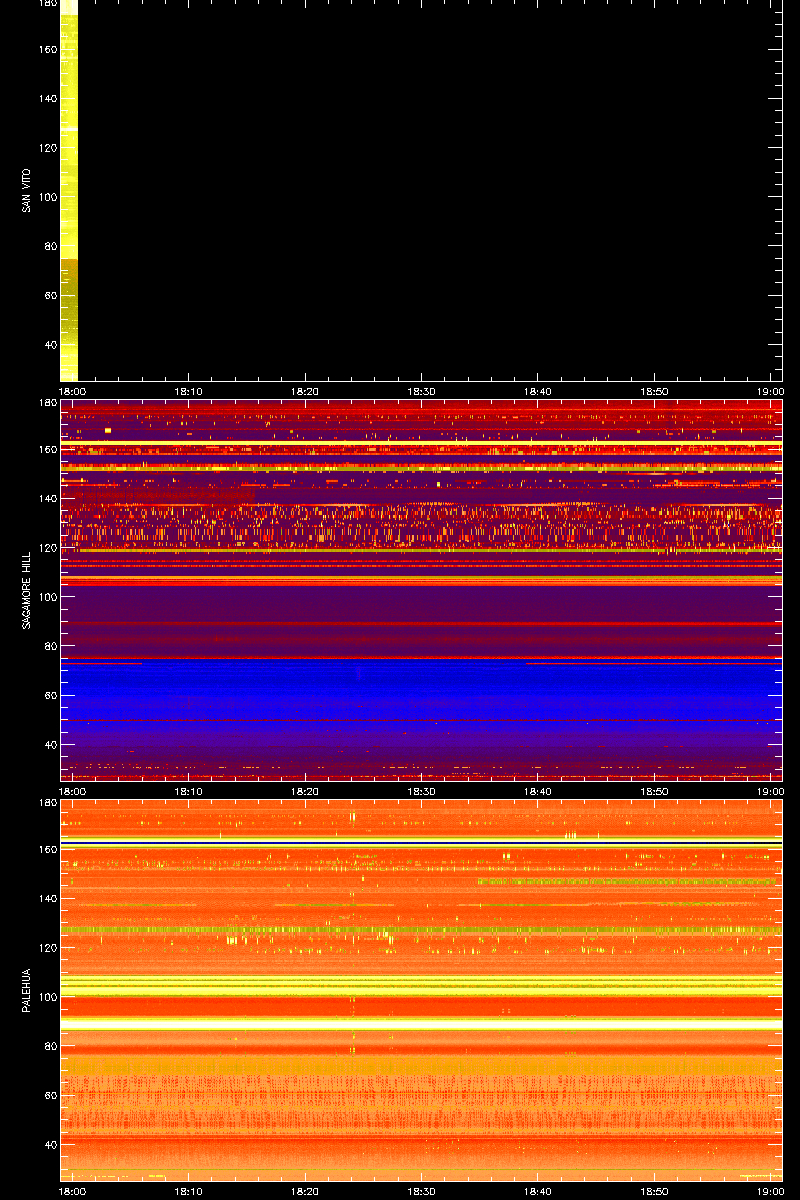Screen dimensions: 800x1200
Task: Click the 60 frequency label on San Vito axis
Action: [x=50, y=295]
